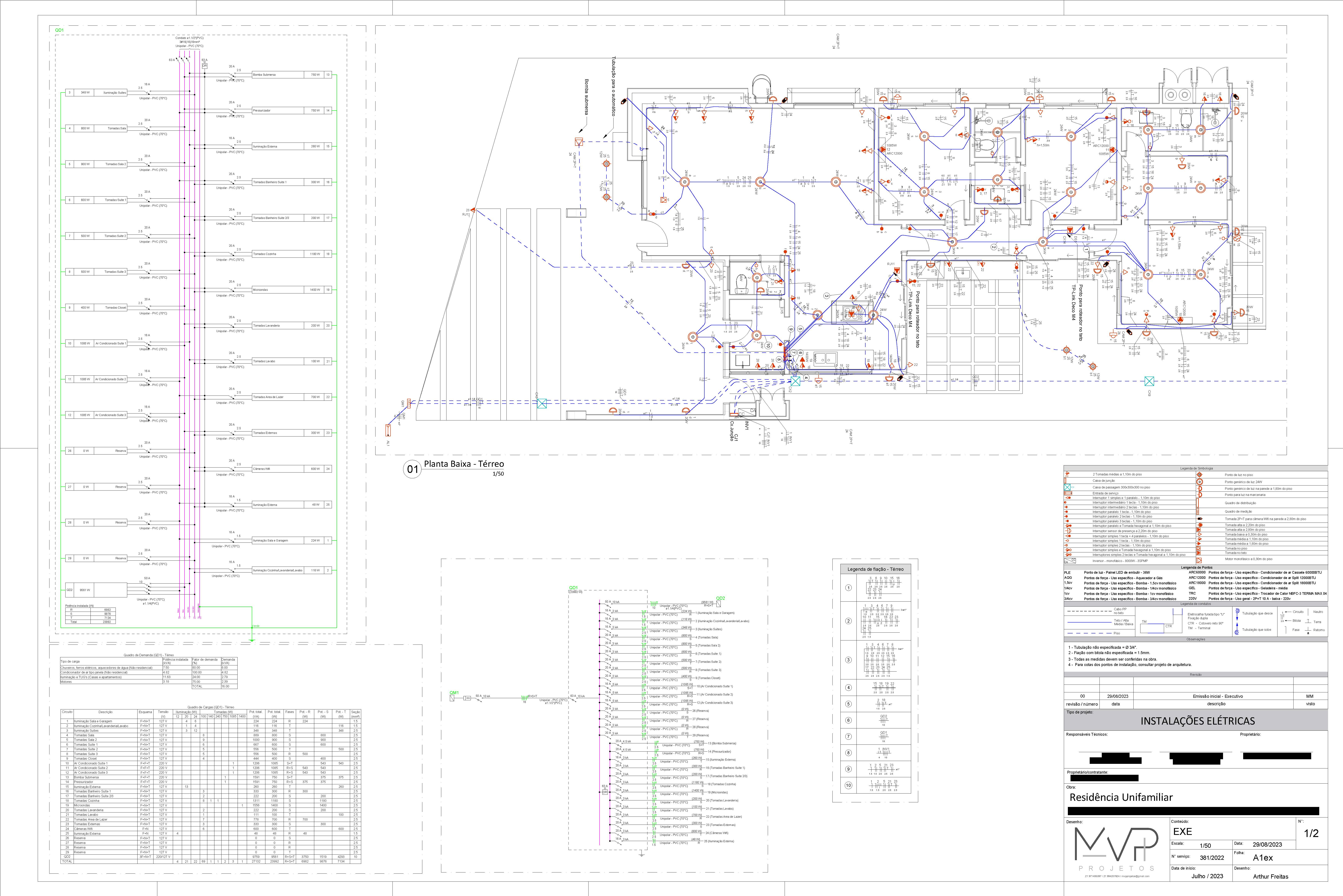Viewport: 1343px width, 896px height.
Task: Click the Quadro de distribuição legend symbol
Action: coord(1198,503)
